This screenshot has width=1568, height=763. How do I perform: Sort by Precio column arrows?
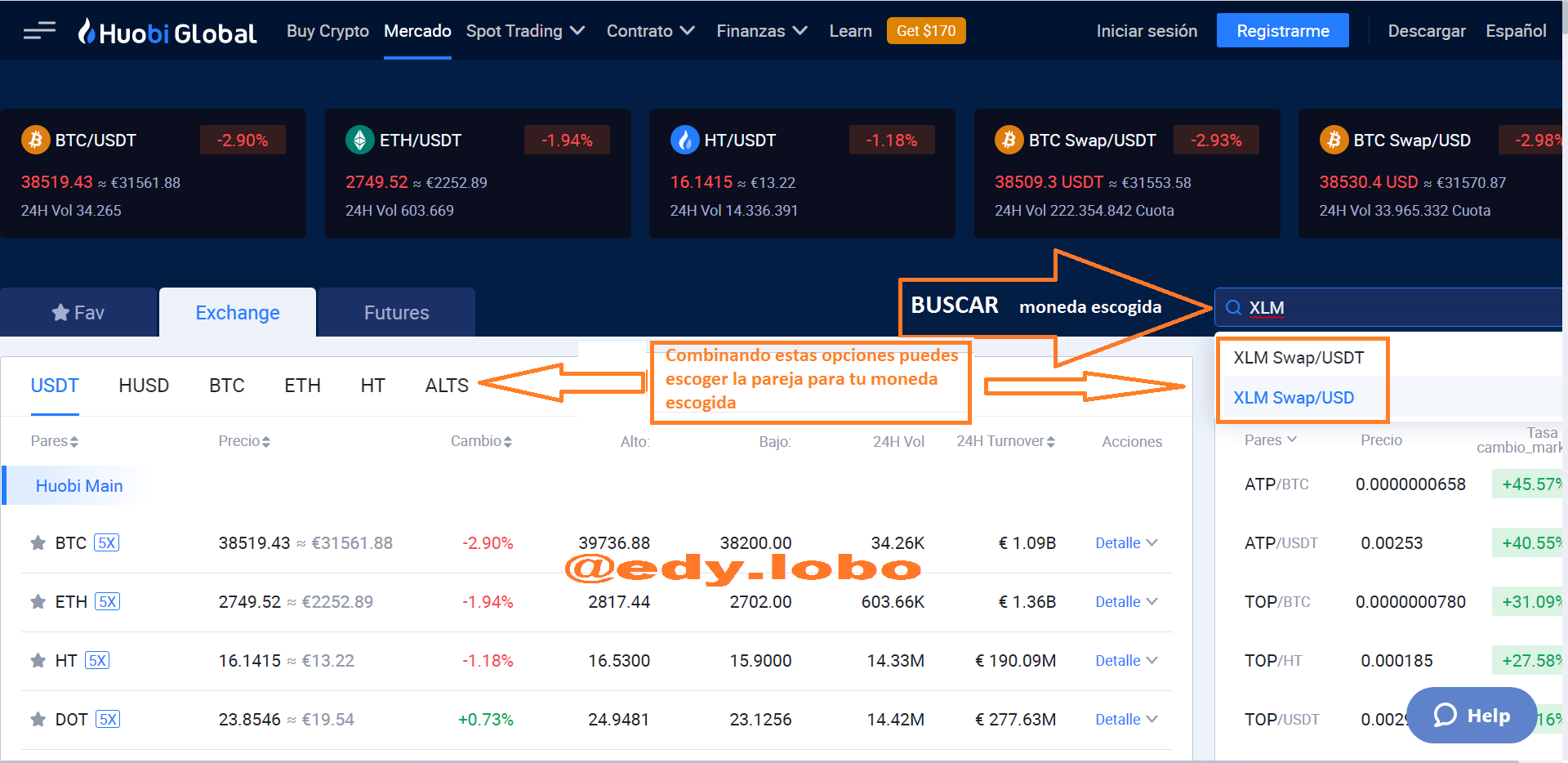tap(265, 442)
